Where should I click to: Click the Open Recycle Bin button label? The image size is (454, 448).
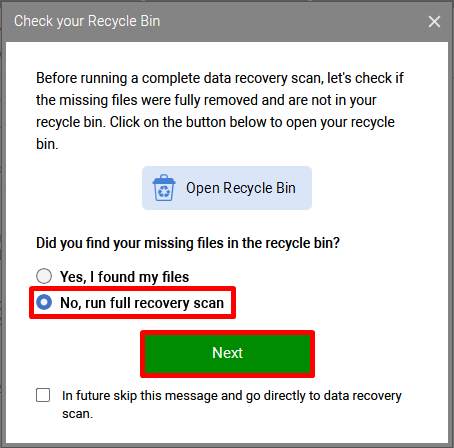[x=241, y=188]
